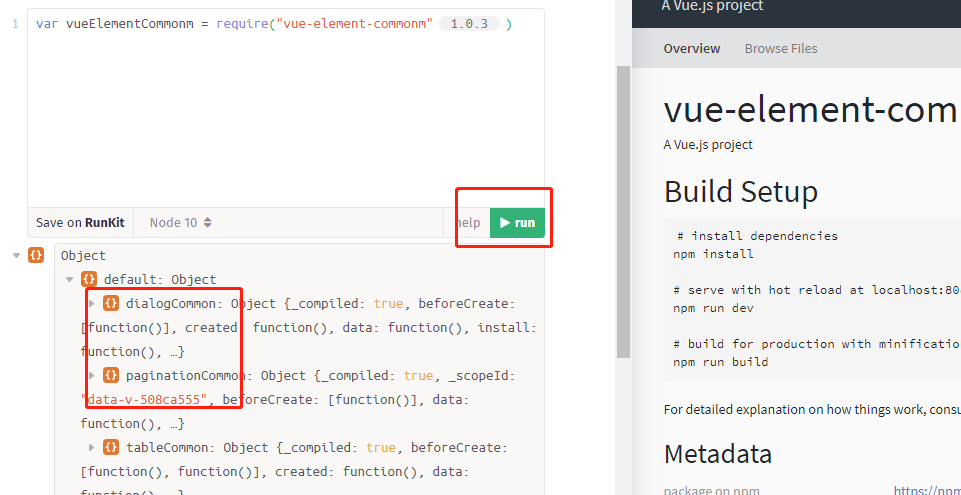Click the dialogCommon property name
This screenshot has width=961, height=495.
[172, 303]
